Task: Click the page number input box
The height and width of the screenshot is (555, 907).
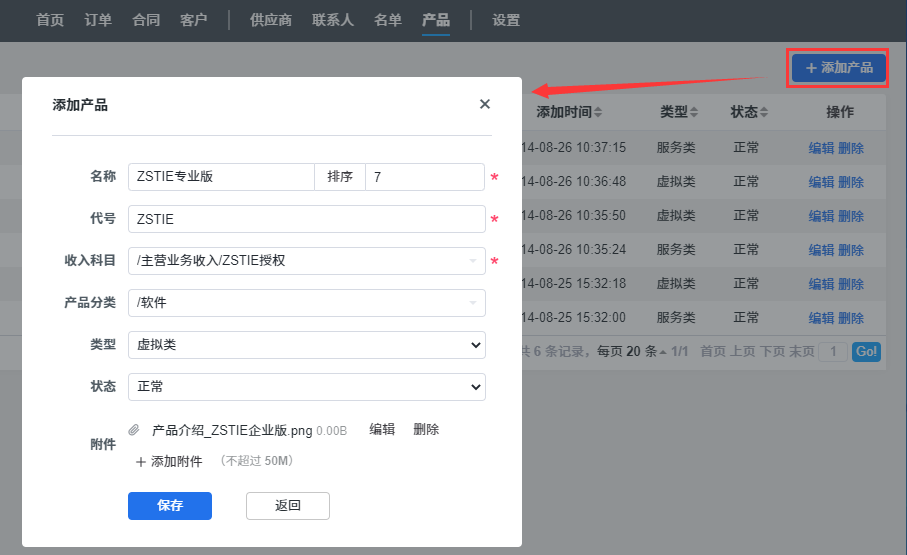Action: 833,351
